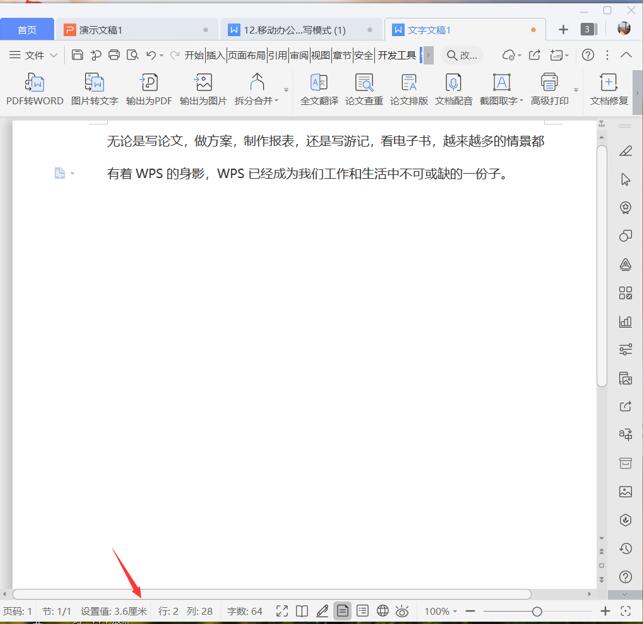Click the Save icon in quick toolbar

pos(77,55)
